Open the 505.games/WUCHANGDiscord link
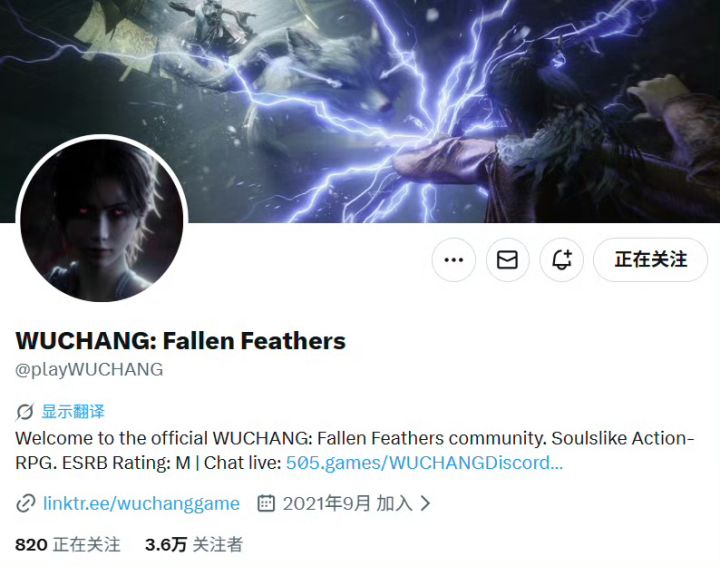This screenshot has width=720, height=566. click(424, 463)
